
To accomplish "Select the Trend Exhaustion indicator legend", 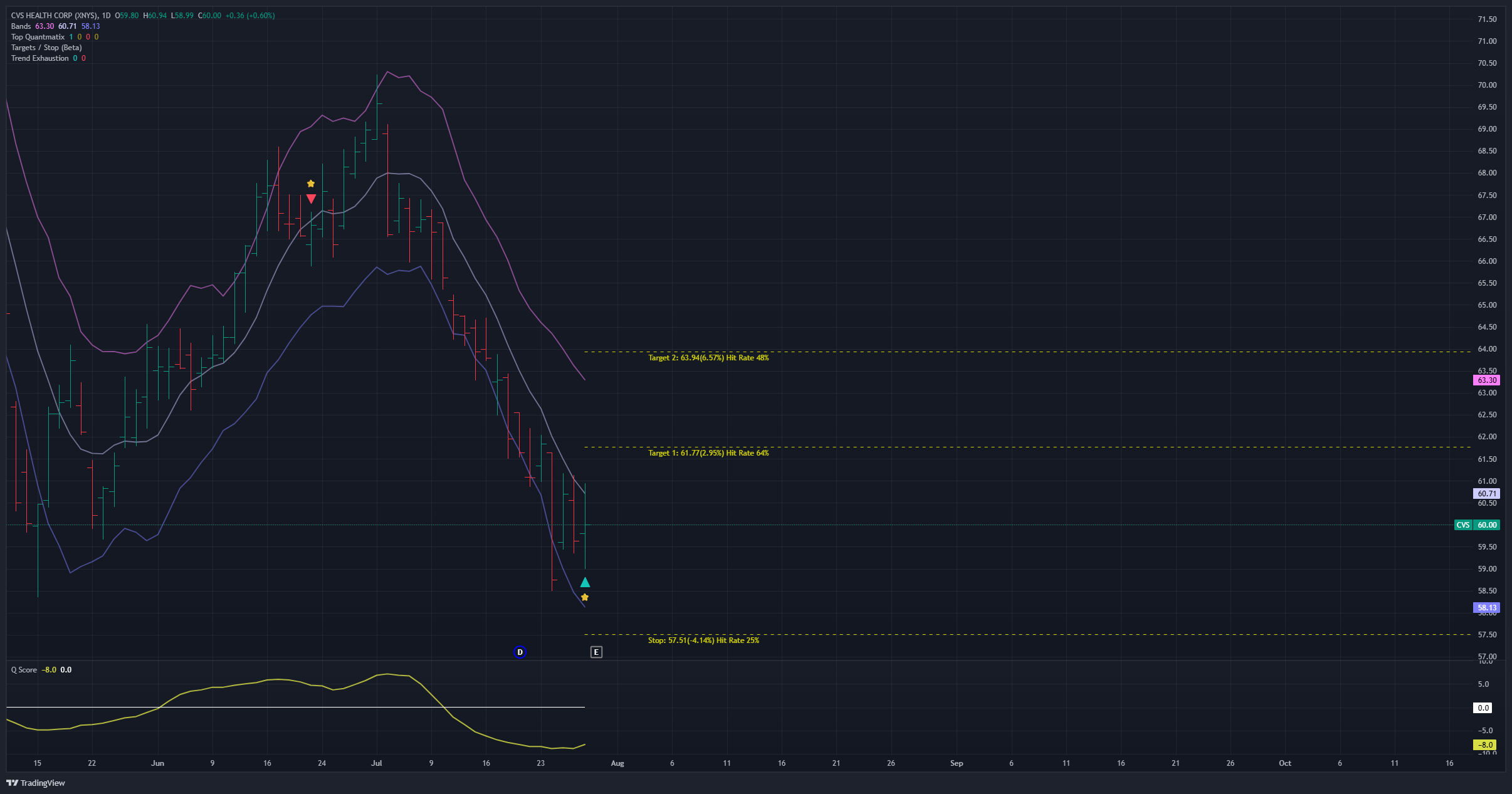I will click(39, 58).
